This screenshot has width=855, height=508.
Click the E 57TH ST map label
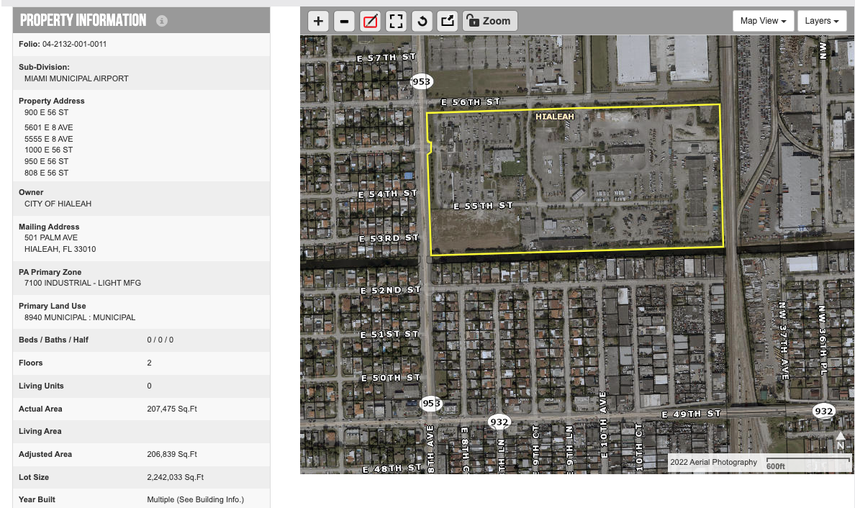(386, 57)
